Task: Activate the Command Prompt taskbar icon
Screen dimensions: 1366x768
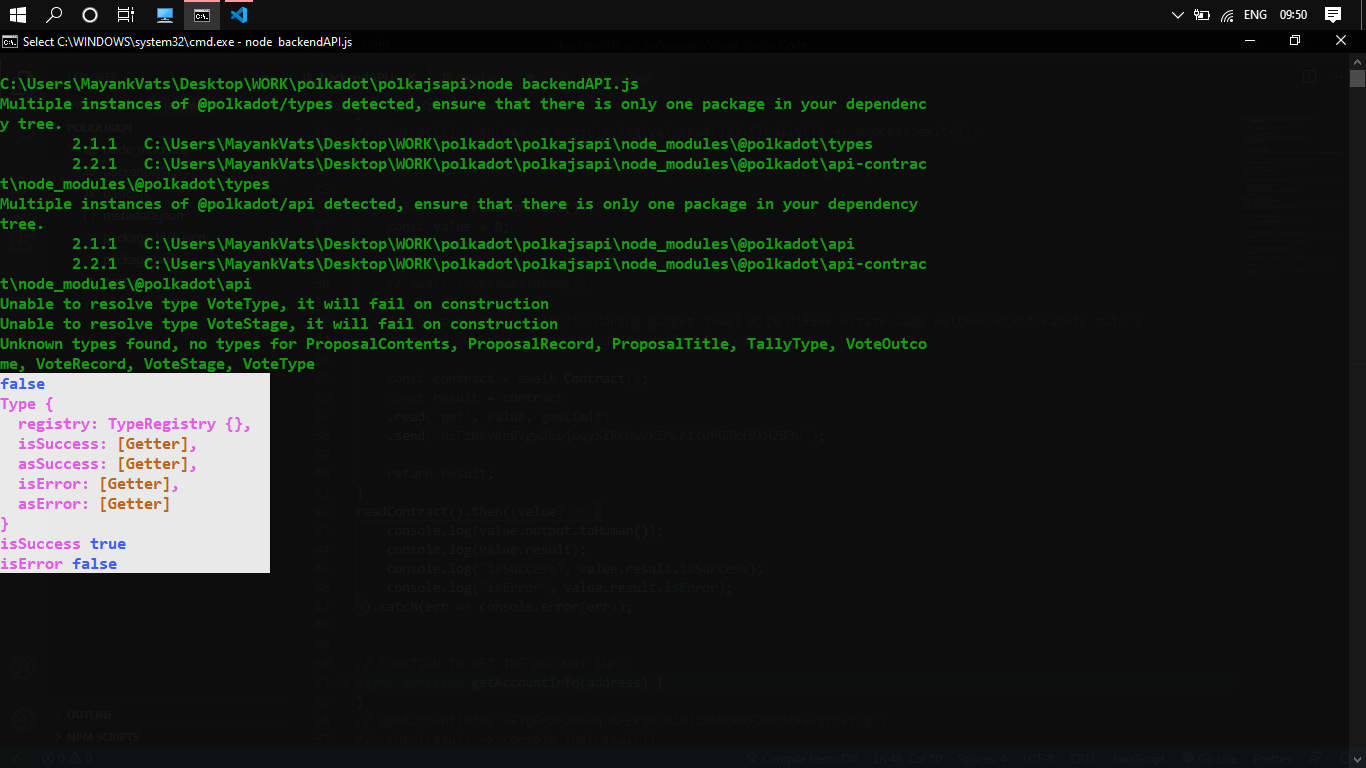Action: pyautogui.click(x=202, y=15)
